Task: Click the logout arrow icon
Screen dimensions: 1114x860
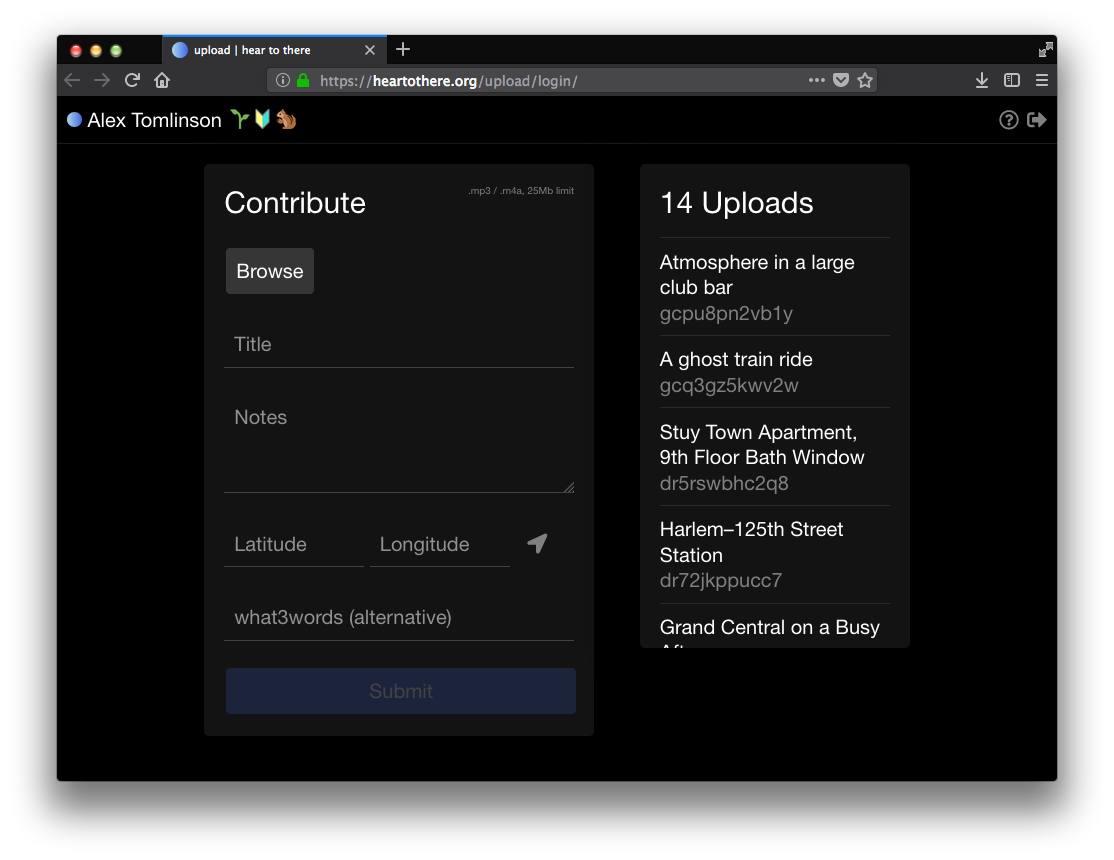Action: coord(1037,120)
